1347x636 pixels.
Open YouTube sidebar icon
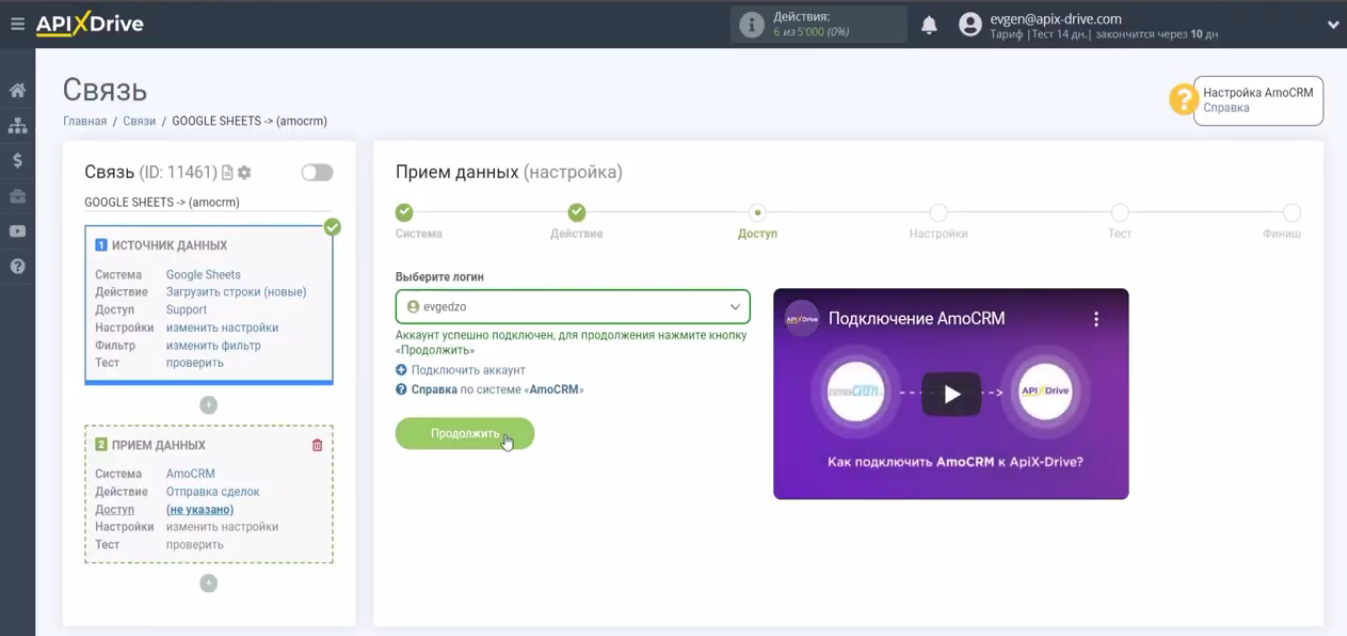[x=17, y=231]
